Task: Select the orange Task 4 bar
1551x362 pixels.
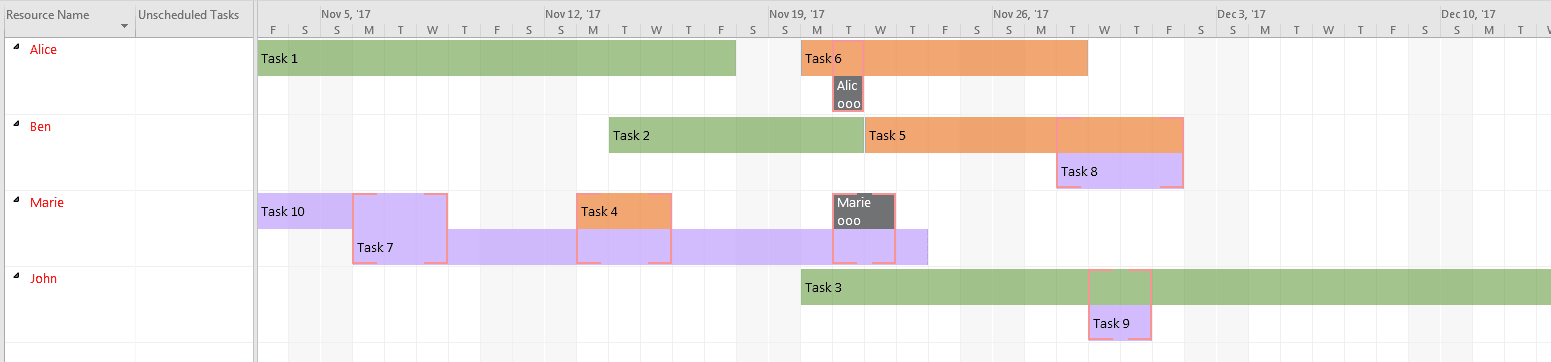Action: point(624,211)
